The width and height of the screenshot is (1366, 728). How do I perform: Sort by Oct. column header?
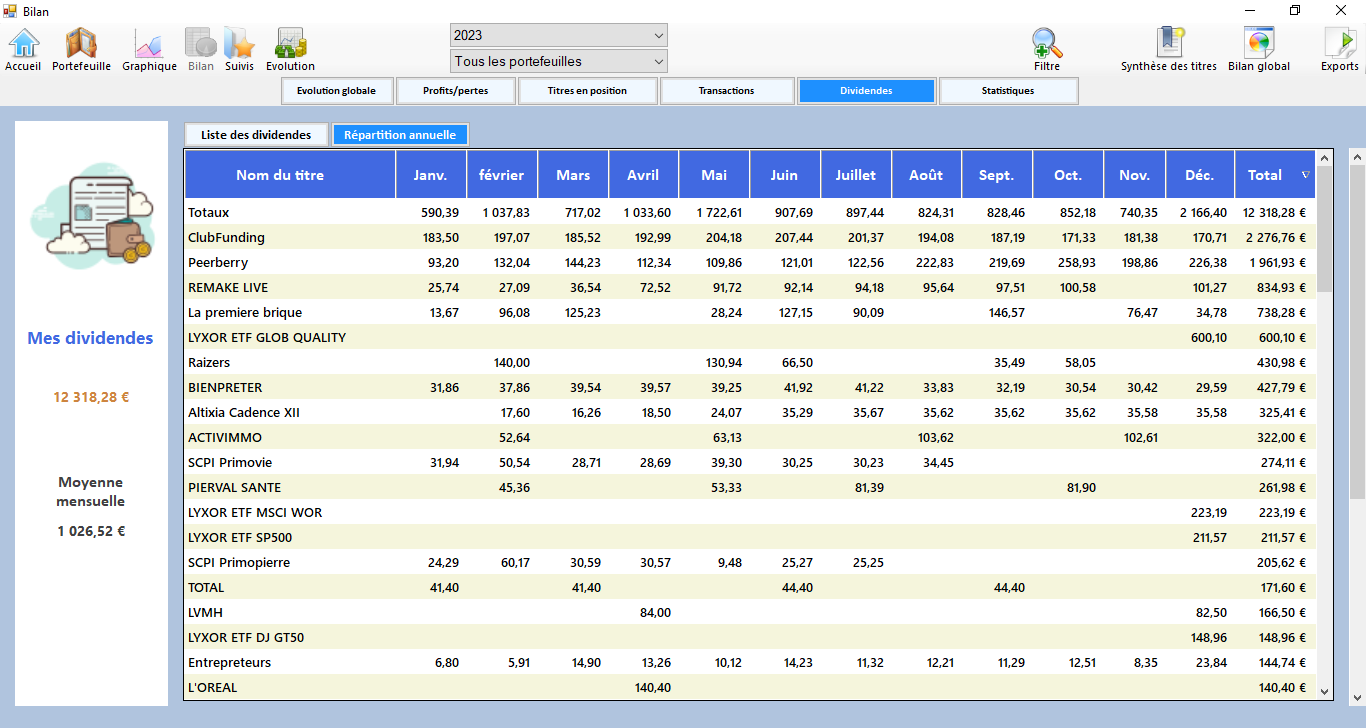pos(1068,175)
